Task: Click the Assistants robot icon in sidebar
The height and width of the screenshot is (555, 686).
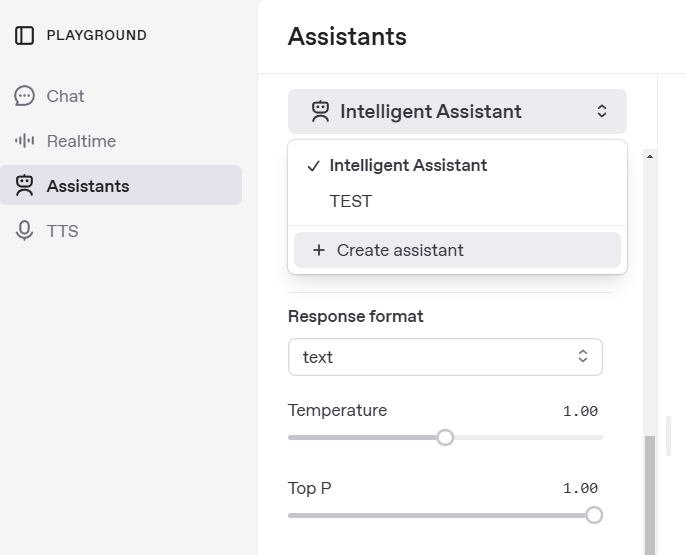Action: pos(24,185)
